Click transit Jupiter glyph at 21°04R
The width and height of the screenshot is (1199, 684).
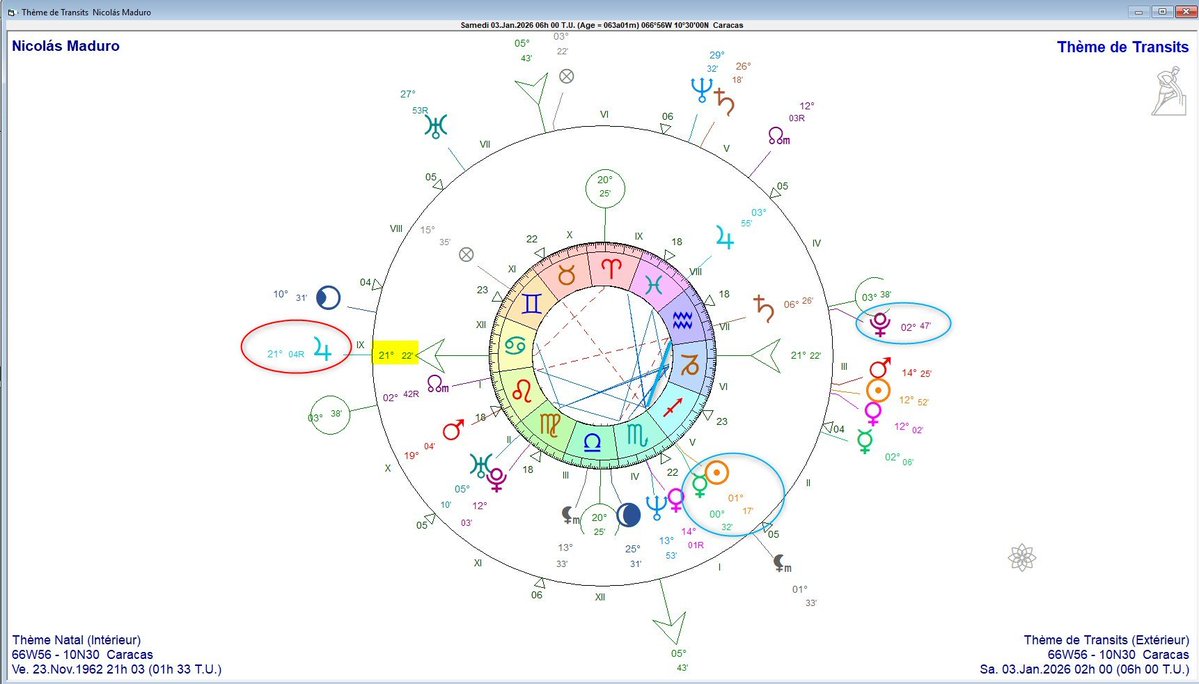323,350
